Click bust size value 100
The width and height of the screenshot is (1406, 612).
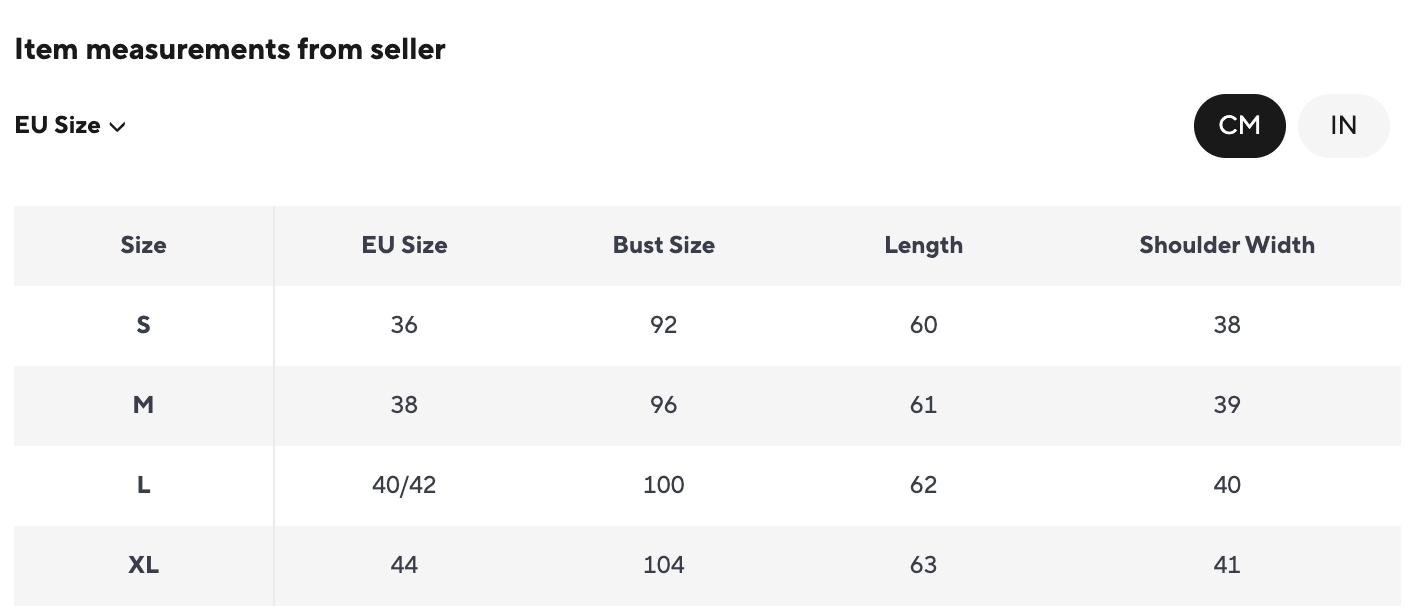663,485
